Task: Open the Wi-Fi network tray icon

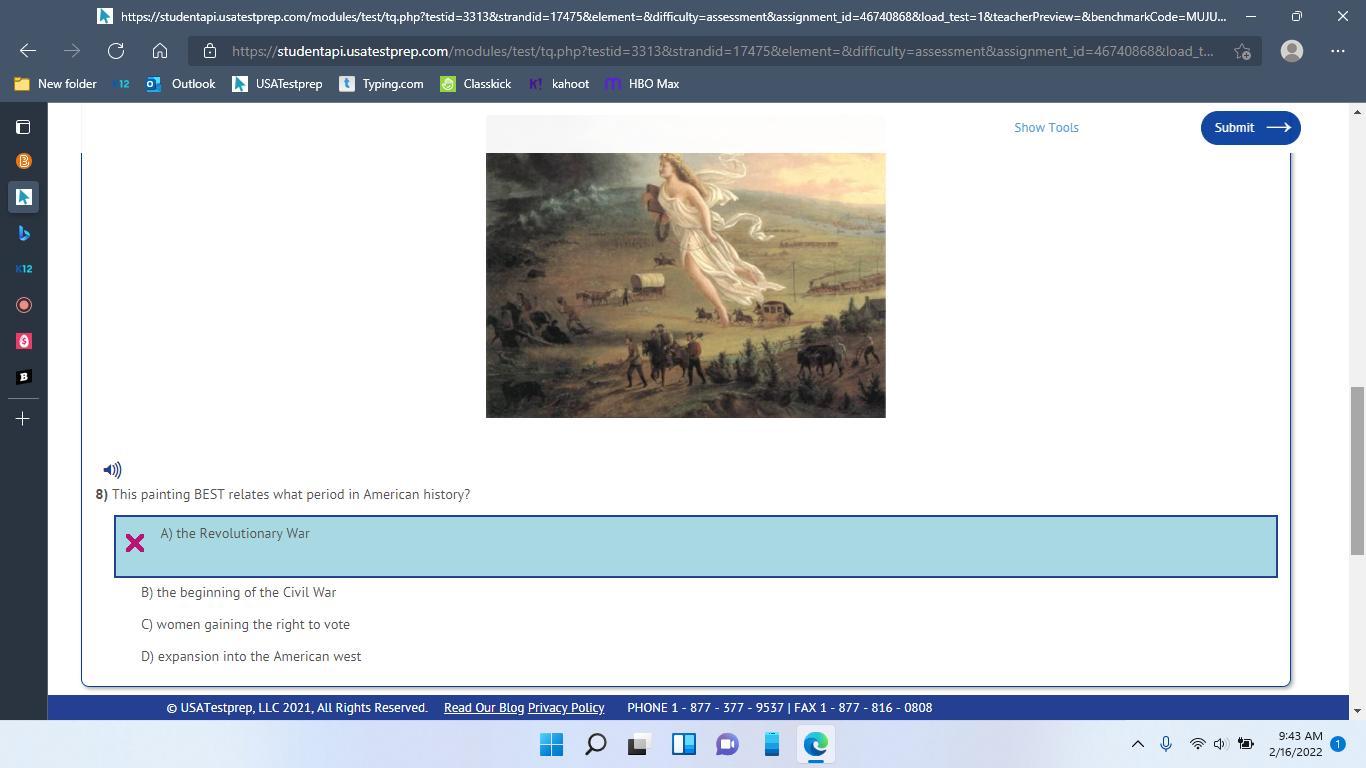Action: click(x=1197, y=744)
